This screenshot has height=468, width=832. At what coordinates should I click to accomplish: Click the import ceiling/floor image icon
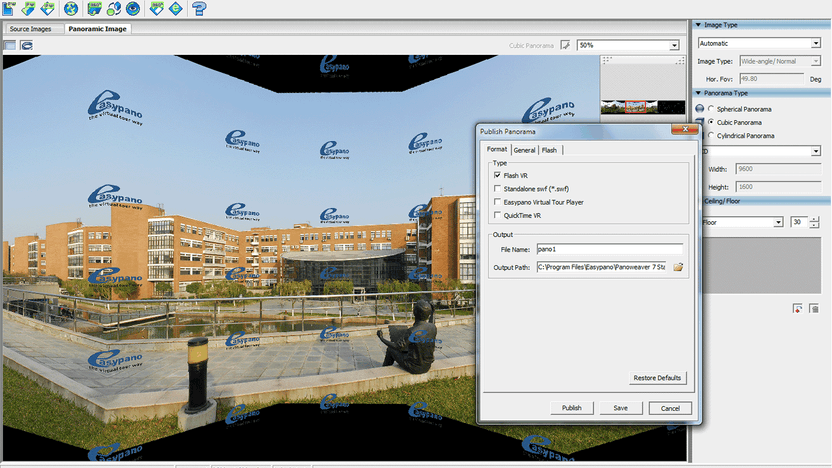[798, 309]
